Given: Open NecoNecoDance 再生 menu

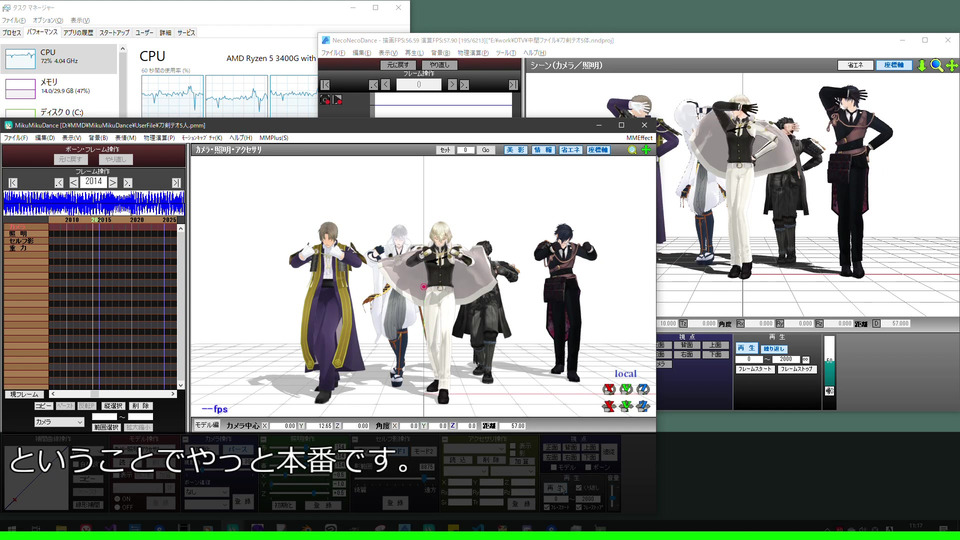Looking at the screenshot, I should (x=414, y=53).
